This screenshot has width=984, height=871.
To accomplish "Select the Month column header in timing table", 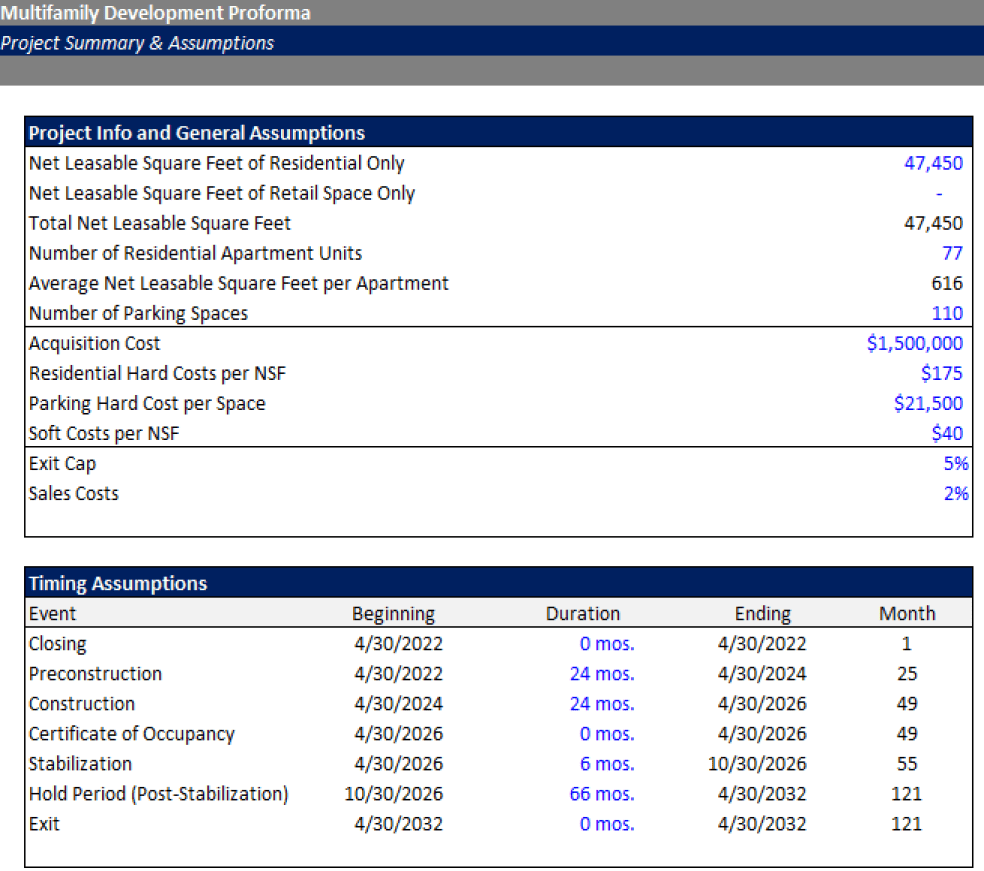I will [x=907, y=614].
